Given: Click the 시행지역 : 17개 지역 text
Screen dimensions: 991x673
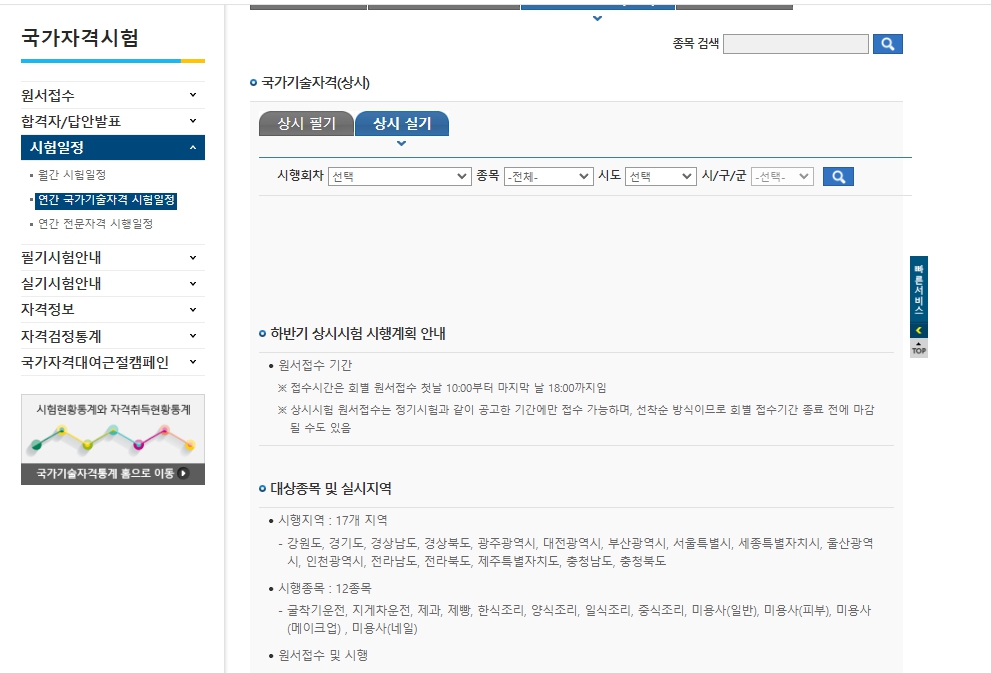Looking at the screenshot, I should (x=332, y=520).
